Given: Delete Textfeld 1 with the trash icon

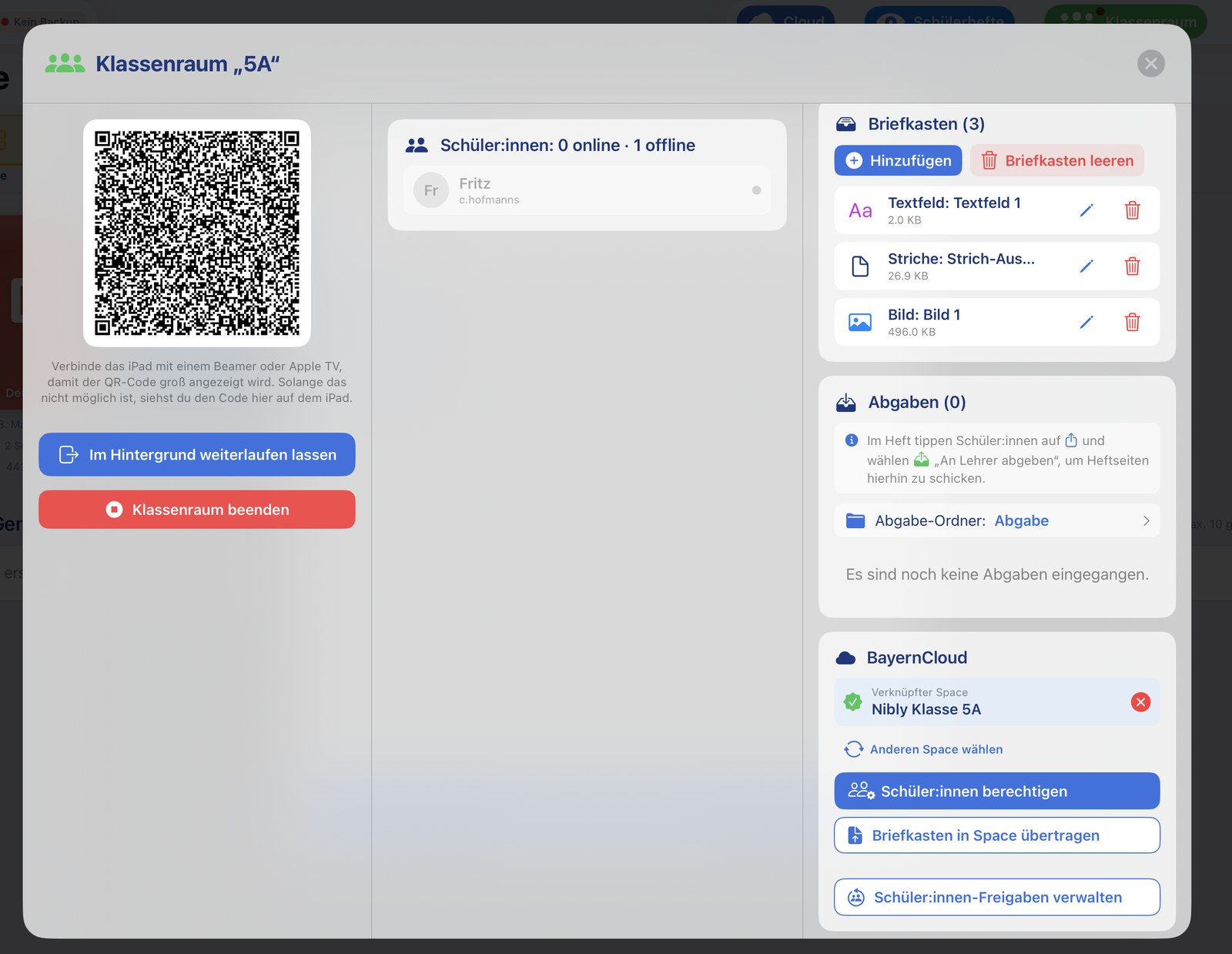Looking at the screenshot, I should tap(1132, 210).
